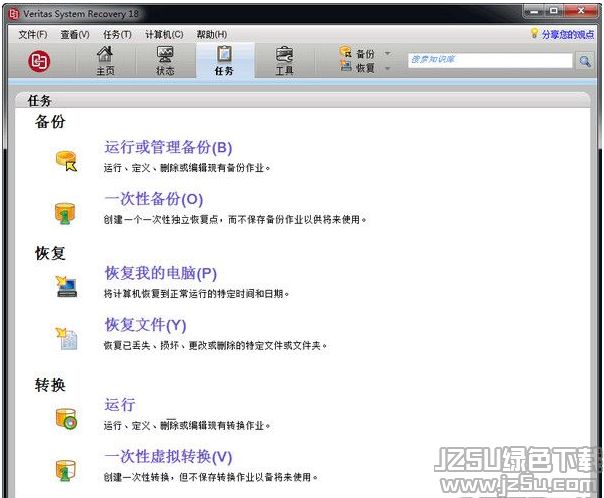Click description 运行、定义、删除或编辑现有转换作业。
Image resolution: width=604 pixels, height=498 pixels.
187,426
